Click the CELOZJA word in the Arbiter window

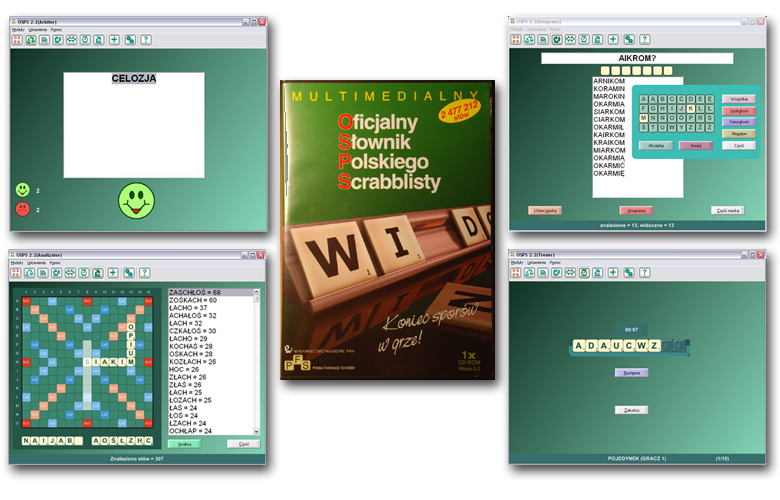coord(134,78)
